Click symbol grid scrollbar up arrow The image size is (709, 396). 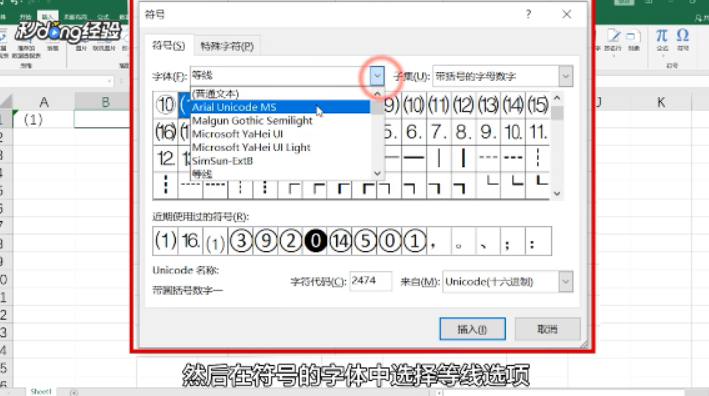point(557,98)
